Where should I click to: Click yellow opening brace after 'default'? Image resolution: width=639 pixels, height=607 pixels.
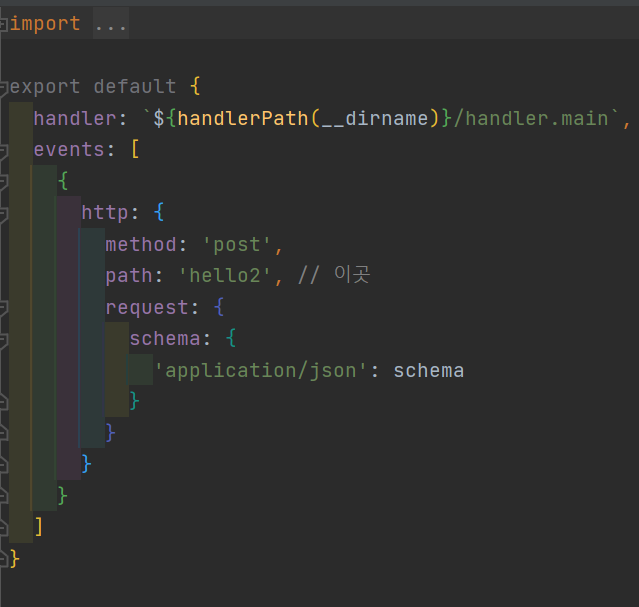pos(195,86)
